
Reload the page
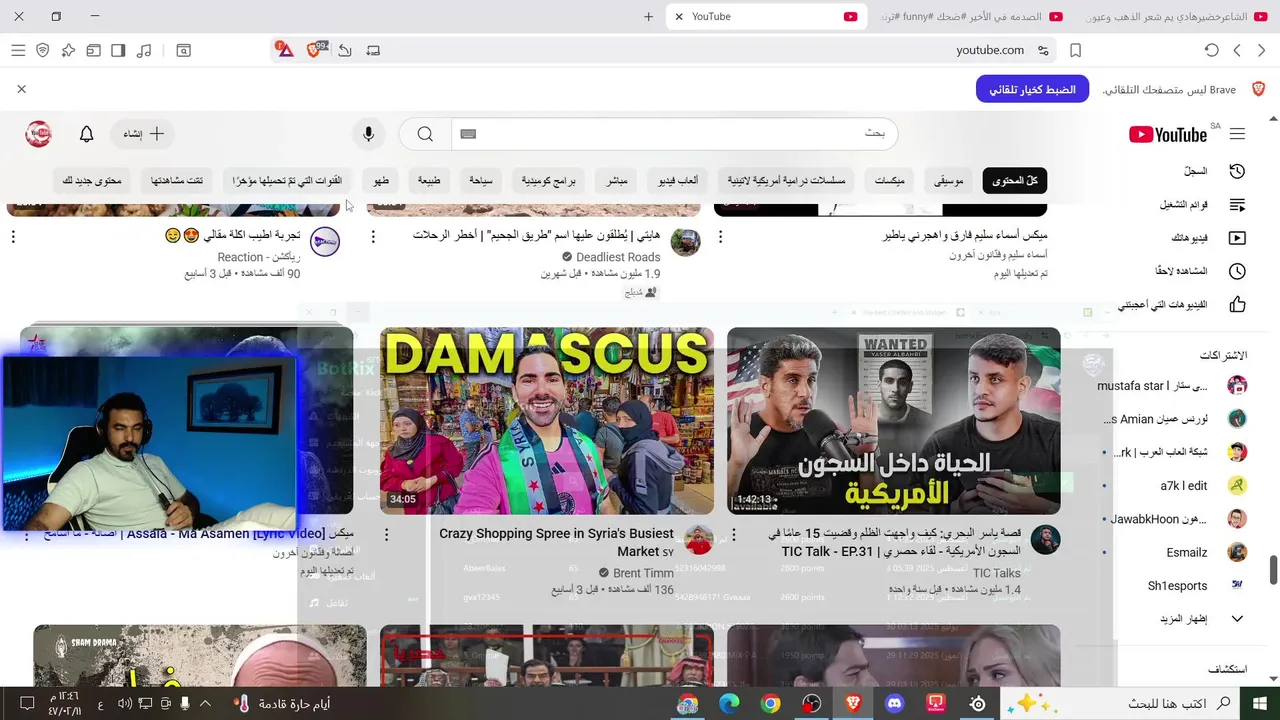[1212, 50]
